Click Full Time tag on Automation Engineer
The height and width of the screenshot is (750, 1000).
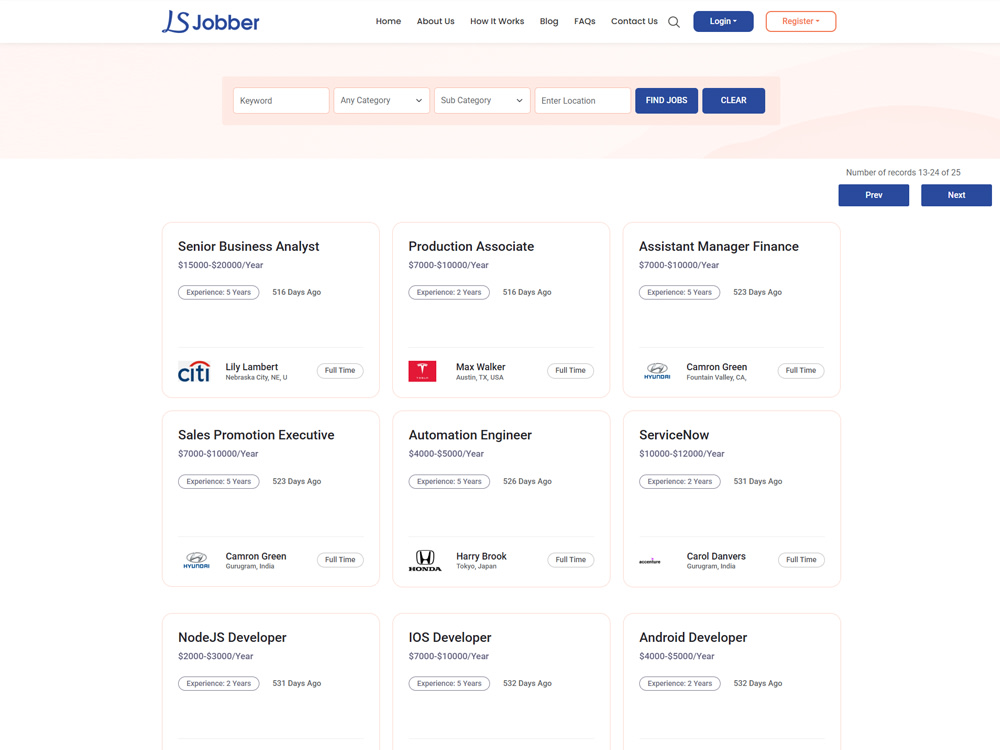[x=570, y=560]
